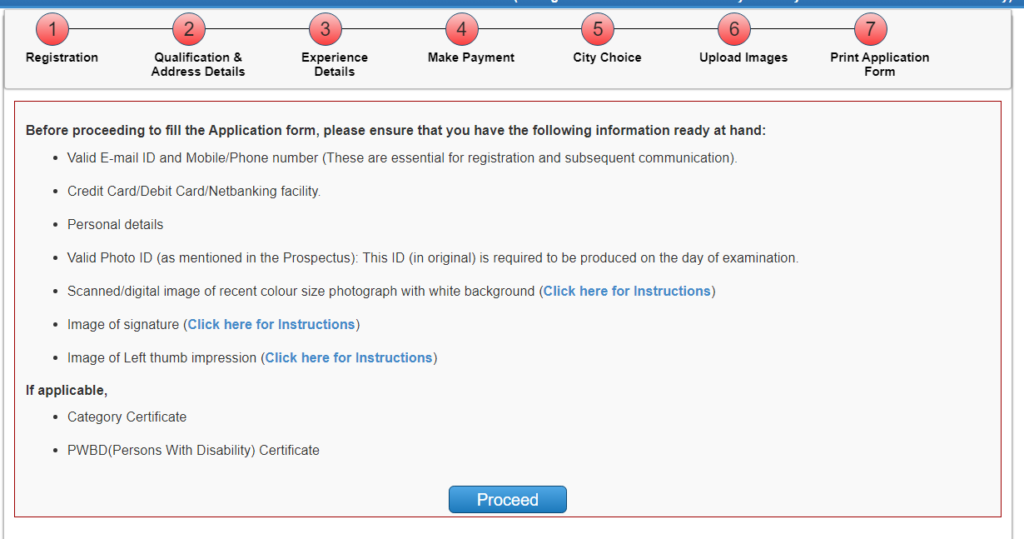Select the Make Payment step label
The height and width of the screenshot is (539, 1024).
pyautogui.click(x=471, y=57)
